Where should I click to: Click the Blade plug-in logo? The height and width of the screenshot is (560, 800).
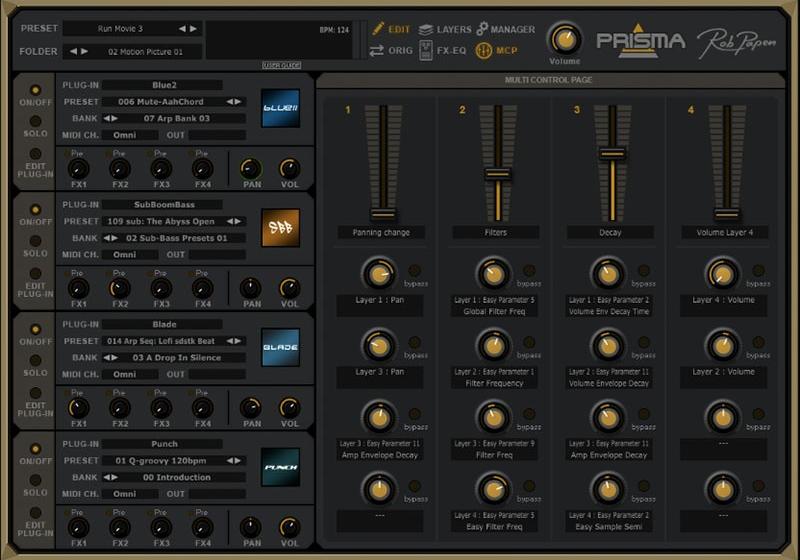[280, 348]
